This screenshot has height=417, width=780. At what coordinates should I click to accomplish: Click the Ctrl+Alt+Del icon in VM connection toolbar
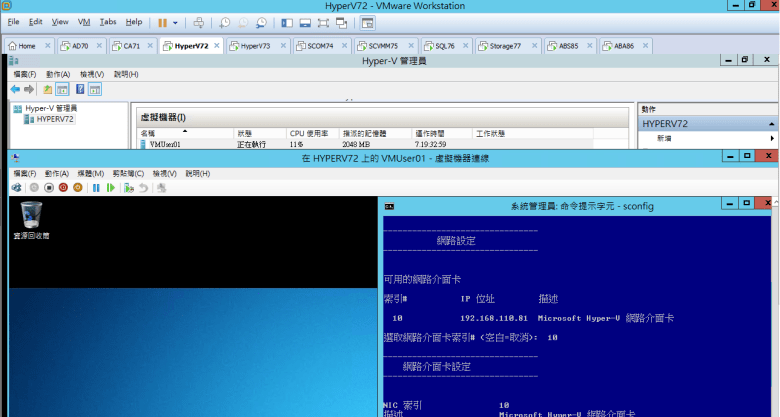coord(17,187)
